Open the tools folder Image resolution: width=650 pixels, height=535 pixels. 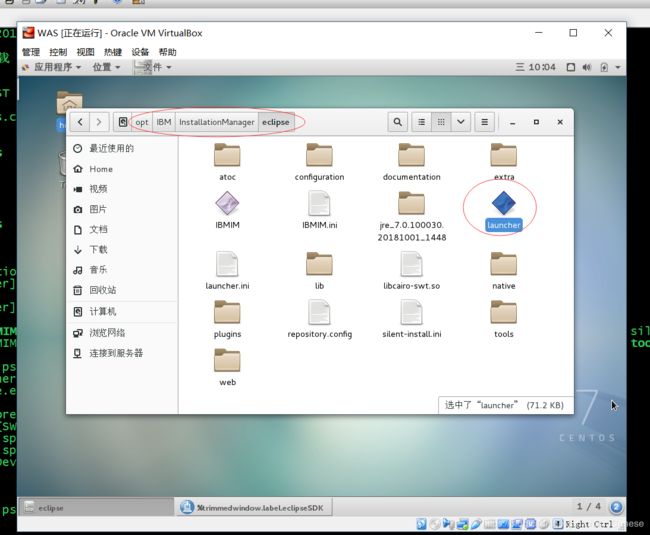504,319
